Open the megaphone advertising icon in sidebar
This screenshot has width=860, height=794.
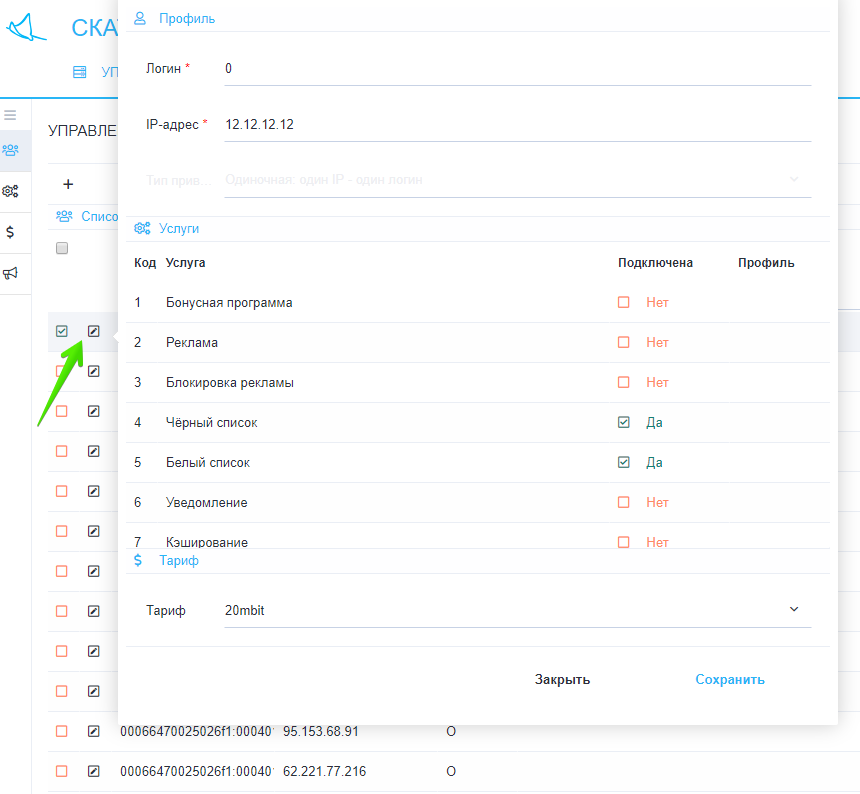(x=10, y=273)
